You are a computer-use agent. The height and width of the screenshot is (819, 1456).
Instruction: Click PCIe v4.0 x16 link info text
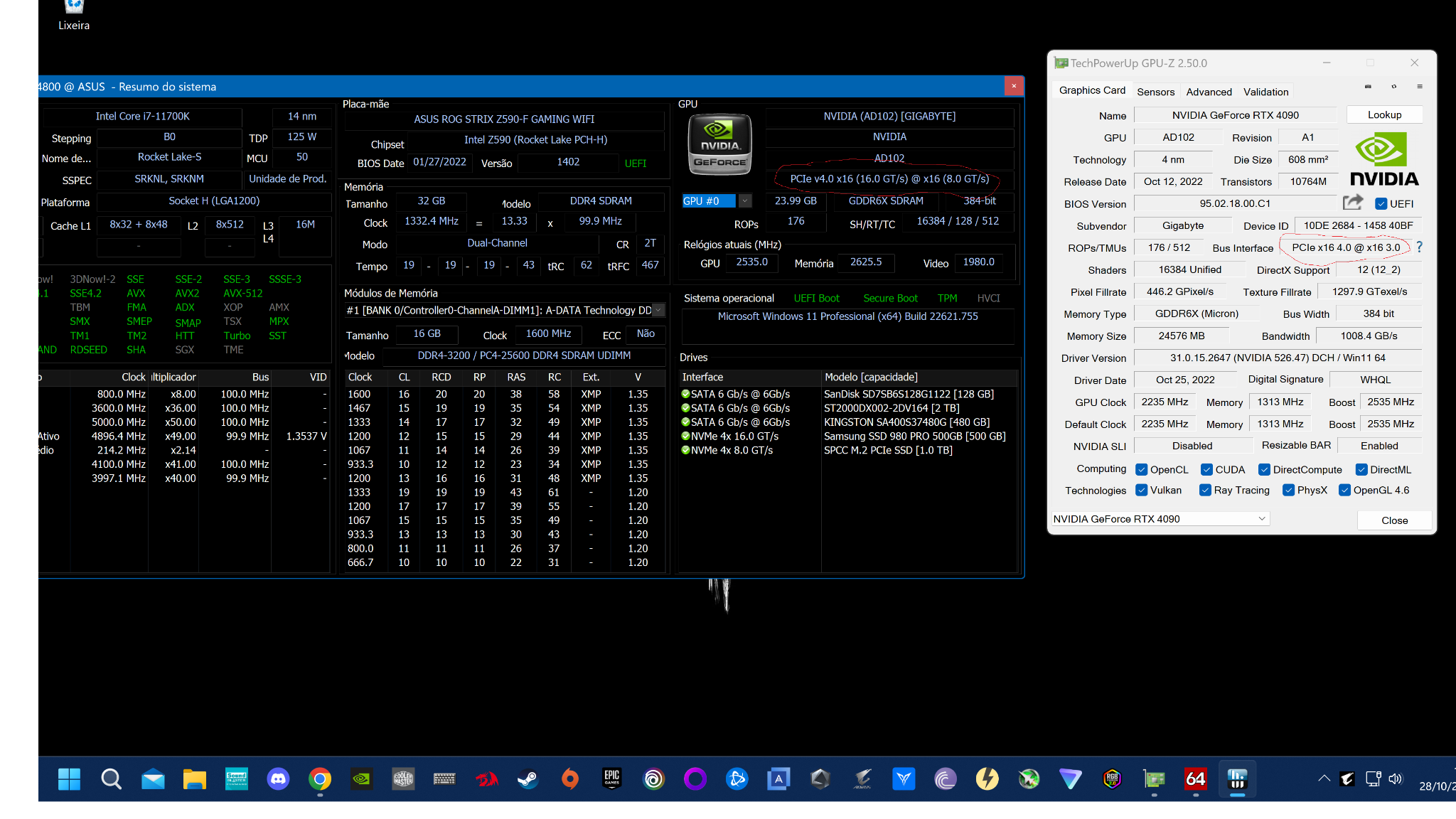point(889,178)
